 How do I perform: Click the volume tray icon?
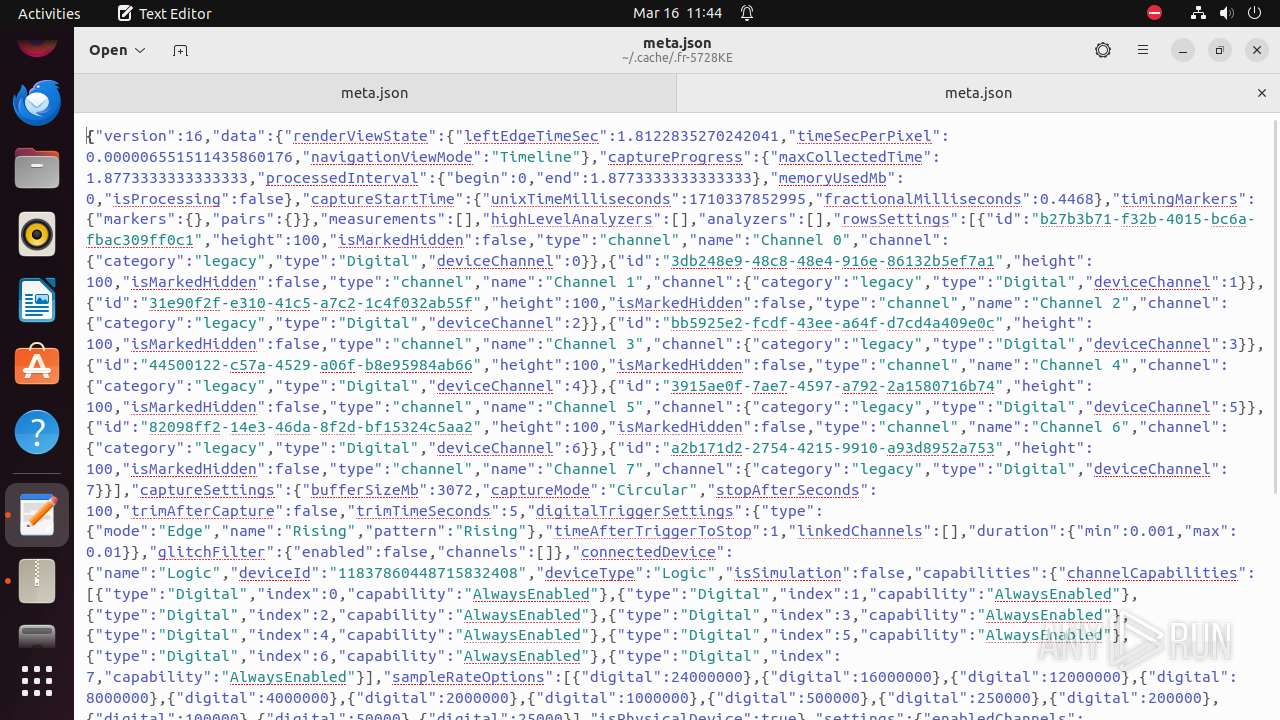point(1226,13)
